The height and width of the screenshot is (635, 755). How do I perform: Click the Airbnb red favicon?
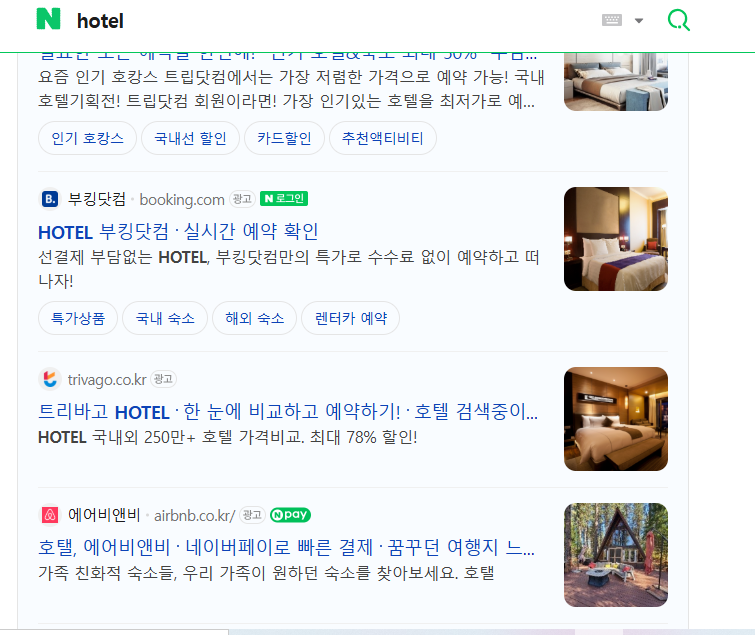coord(50,515)
